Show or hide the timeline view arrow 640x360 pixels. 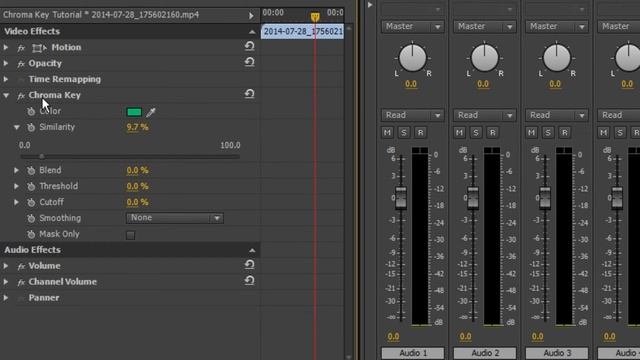[x=251, y=16]
